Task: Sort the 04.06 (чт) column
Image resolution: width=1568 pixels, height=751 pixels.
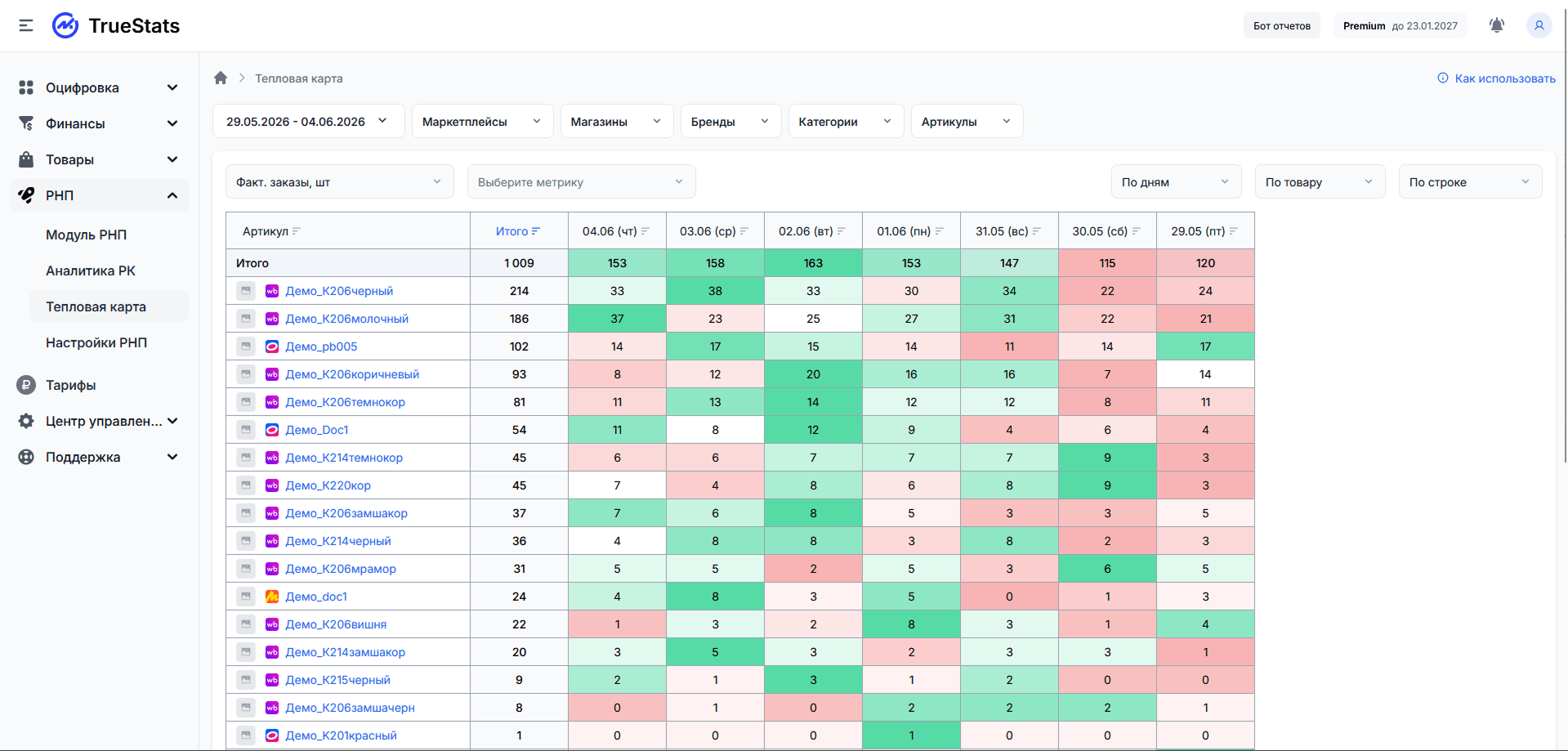Action: point(646,231)
